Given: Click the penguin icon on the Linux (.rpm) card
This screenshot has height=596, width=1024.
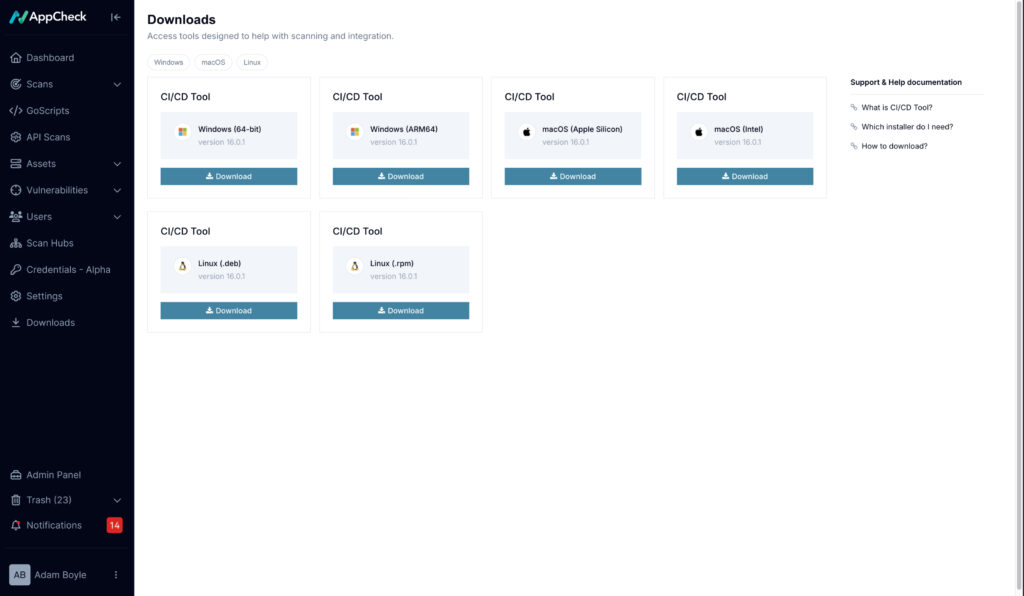Looking at the screenshot, I should 352,264.
